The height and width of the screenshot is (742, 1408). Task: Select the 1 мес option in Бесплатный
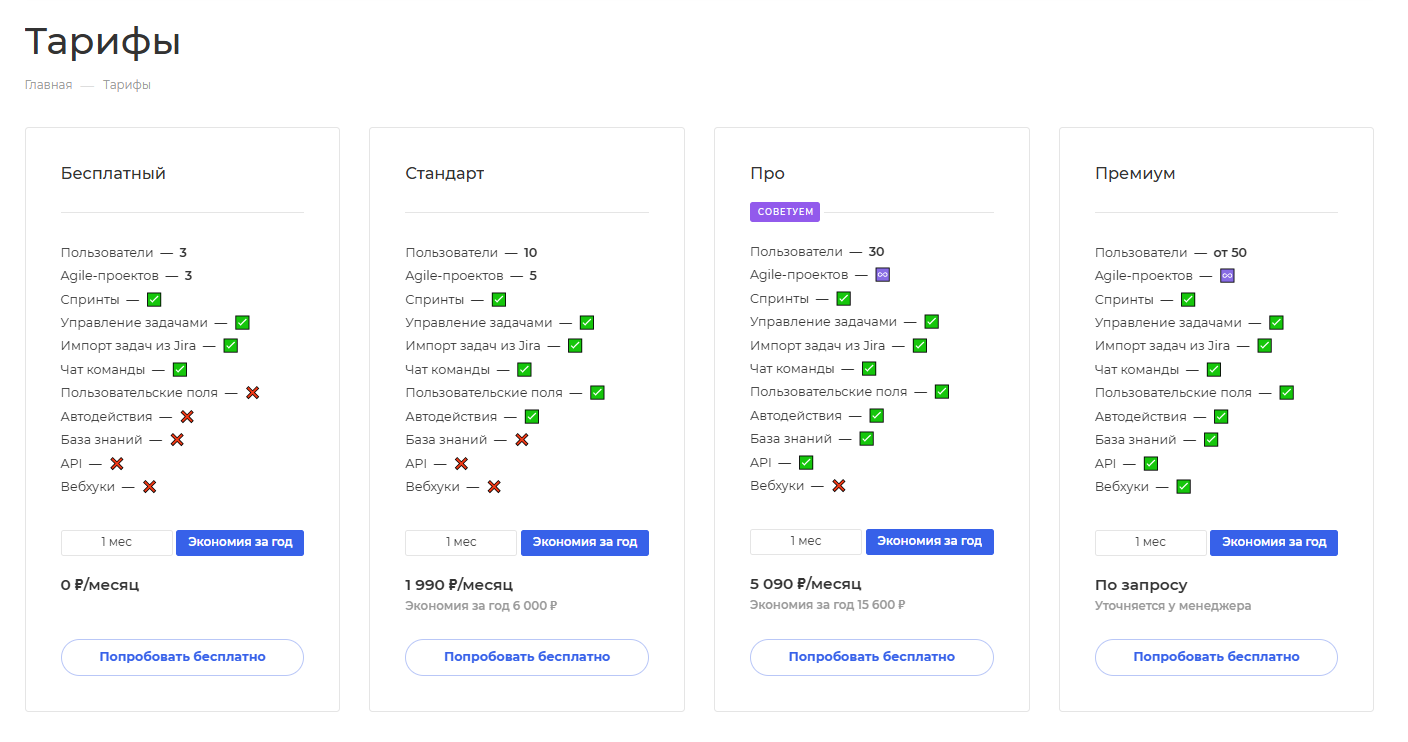[117, 542]
